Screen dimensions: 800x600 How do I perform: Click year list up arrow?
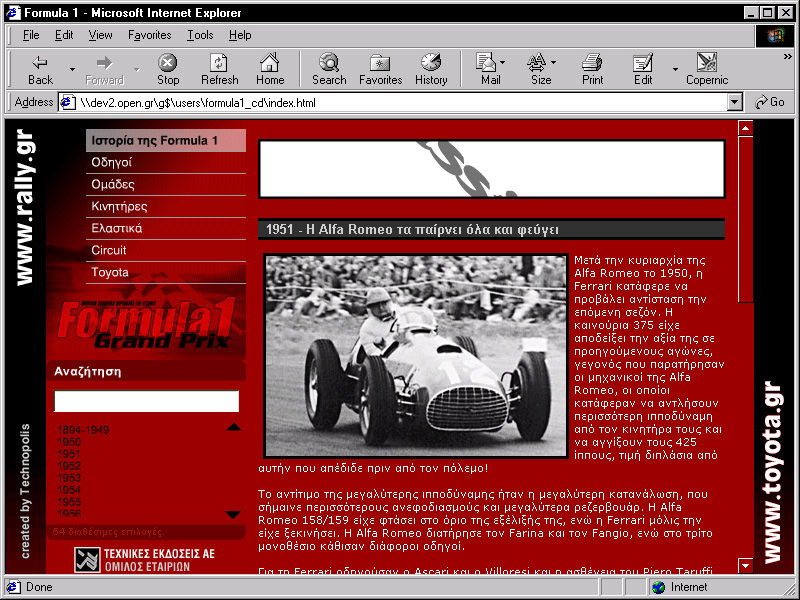click(234, 427)
